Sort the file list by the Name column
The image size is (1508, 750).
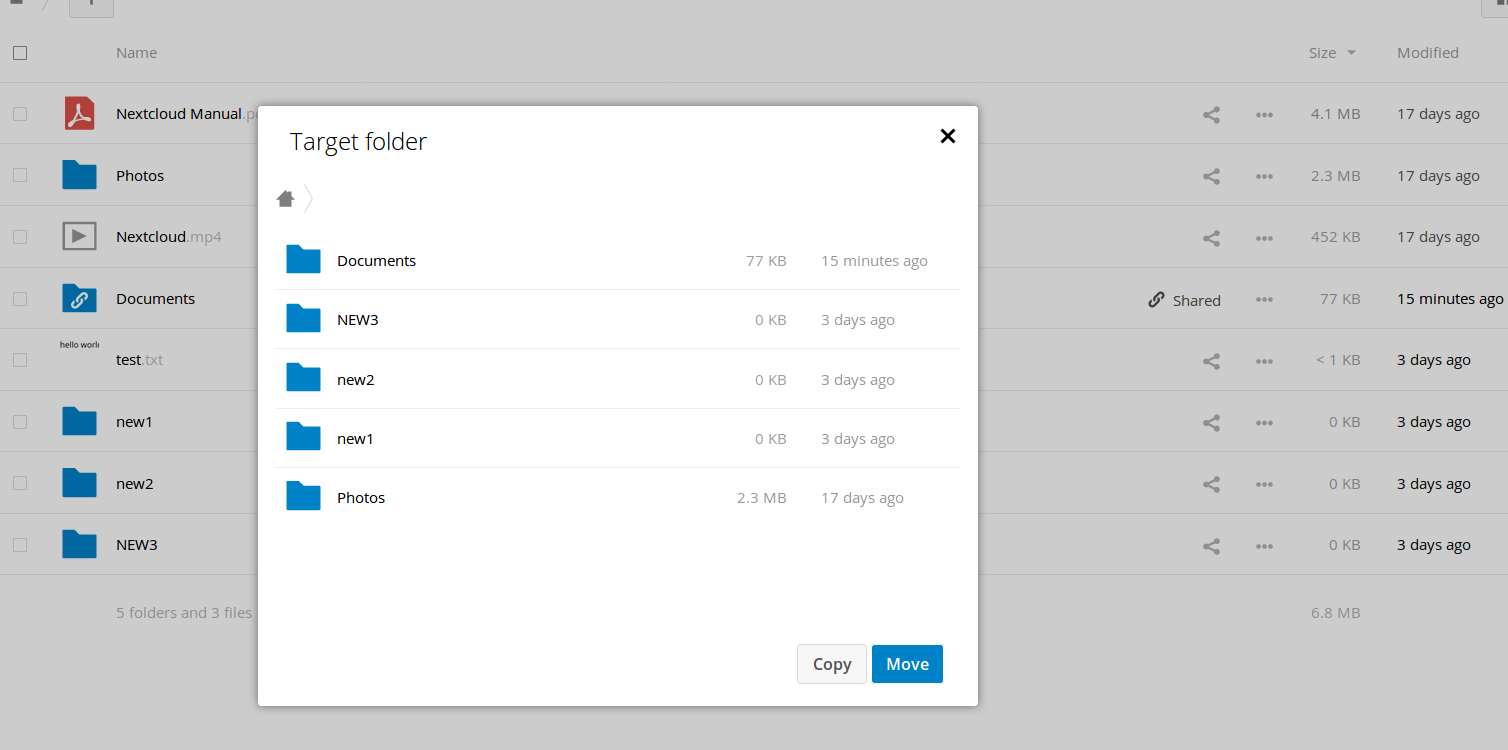pyautogui.click(x=136, y=53)
